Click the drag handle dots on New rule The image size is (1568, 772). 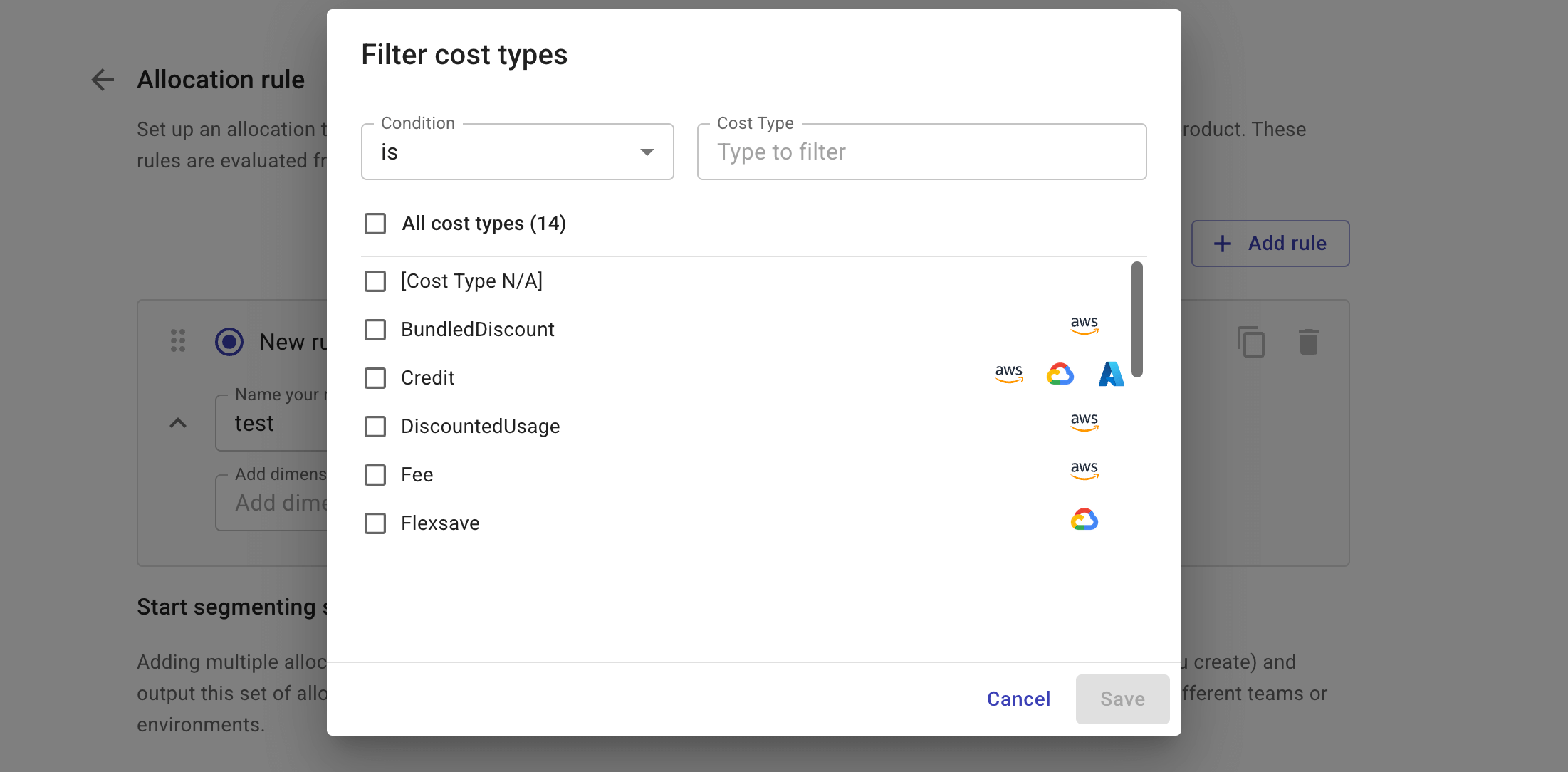pyautogui.click(x=178, y=340)
